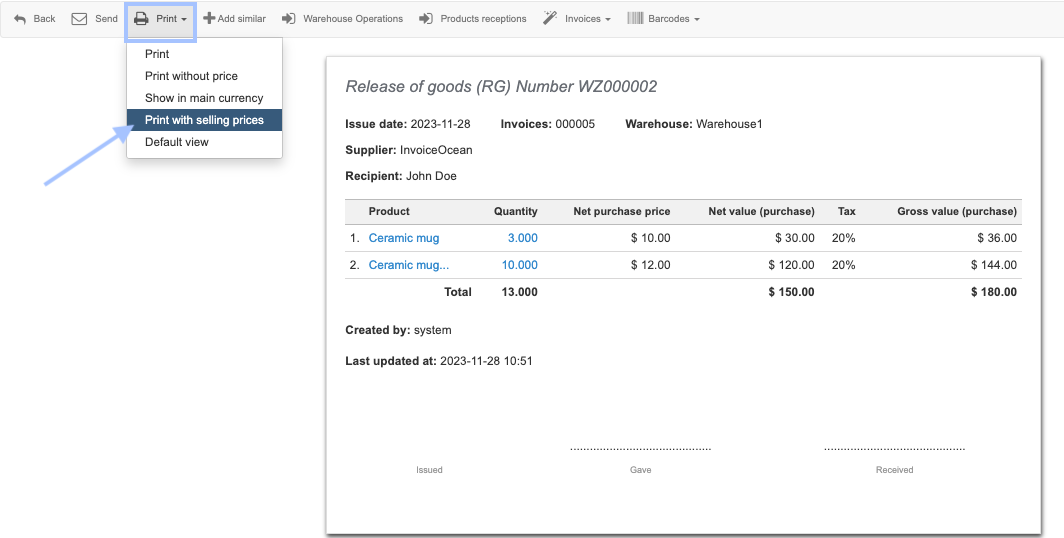The height and width of the screenshot is (538, 1064).
Task: Open the second 'Ceramic mug...' product link
Action: [x=409, y=265]
